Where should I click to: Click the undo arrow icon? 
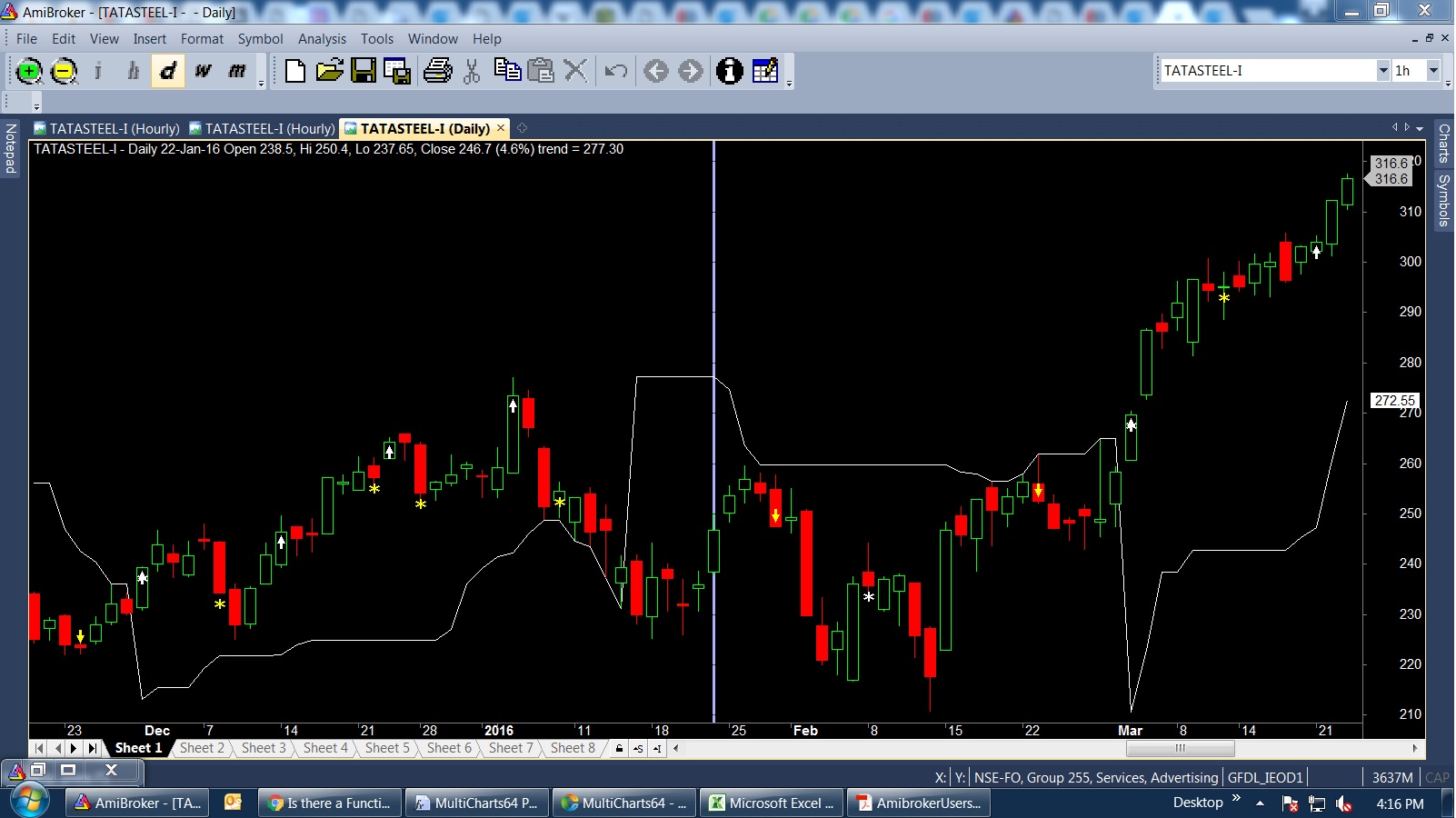616,71
